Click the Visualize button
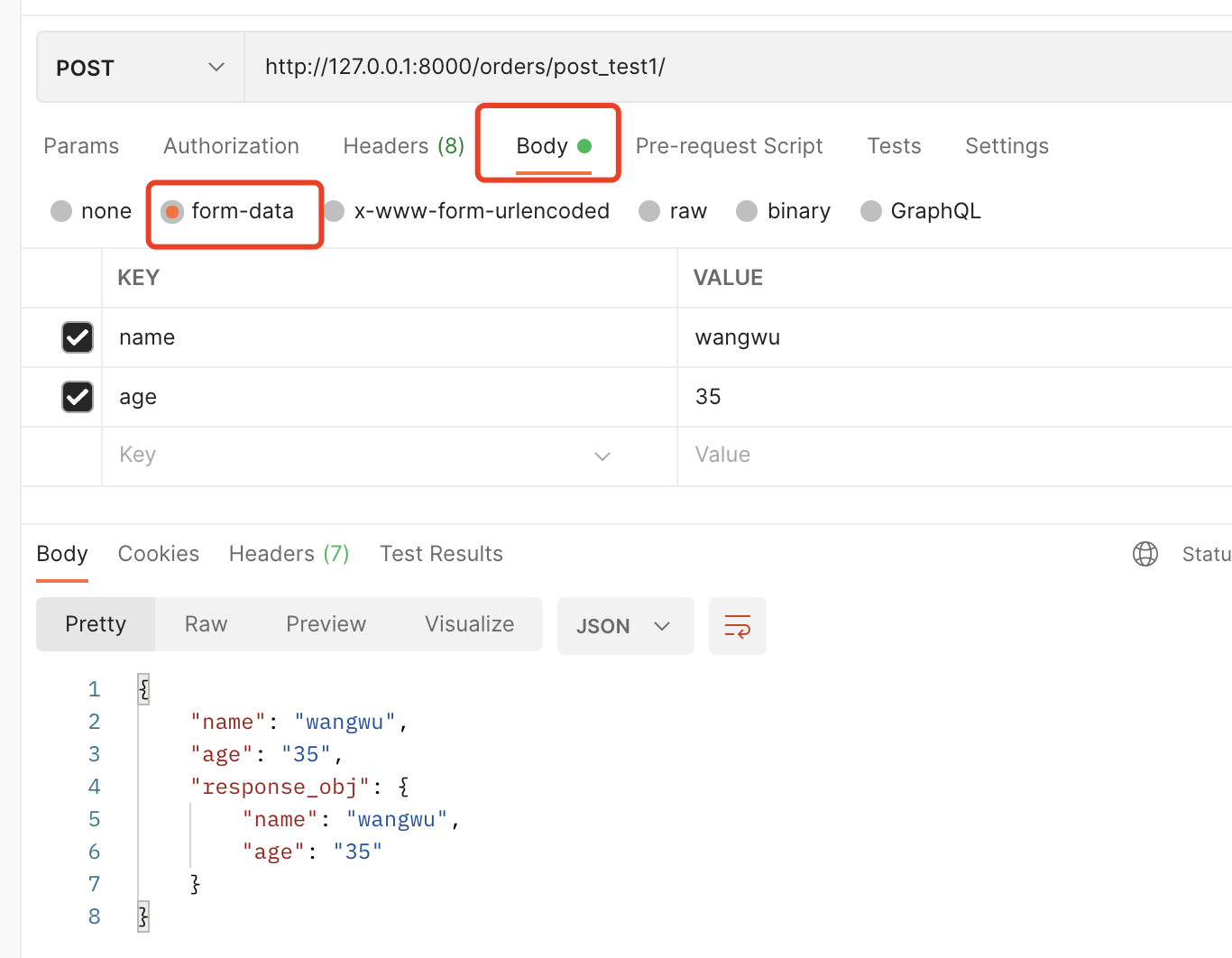The height and width of the screenshot is (958, 1232). (x=469, y=623)
